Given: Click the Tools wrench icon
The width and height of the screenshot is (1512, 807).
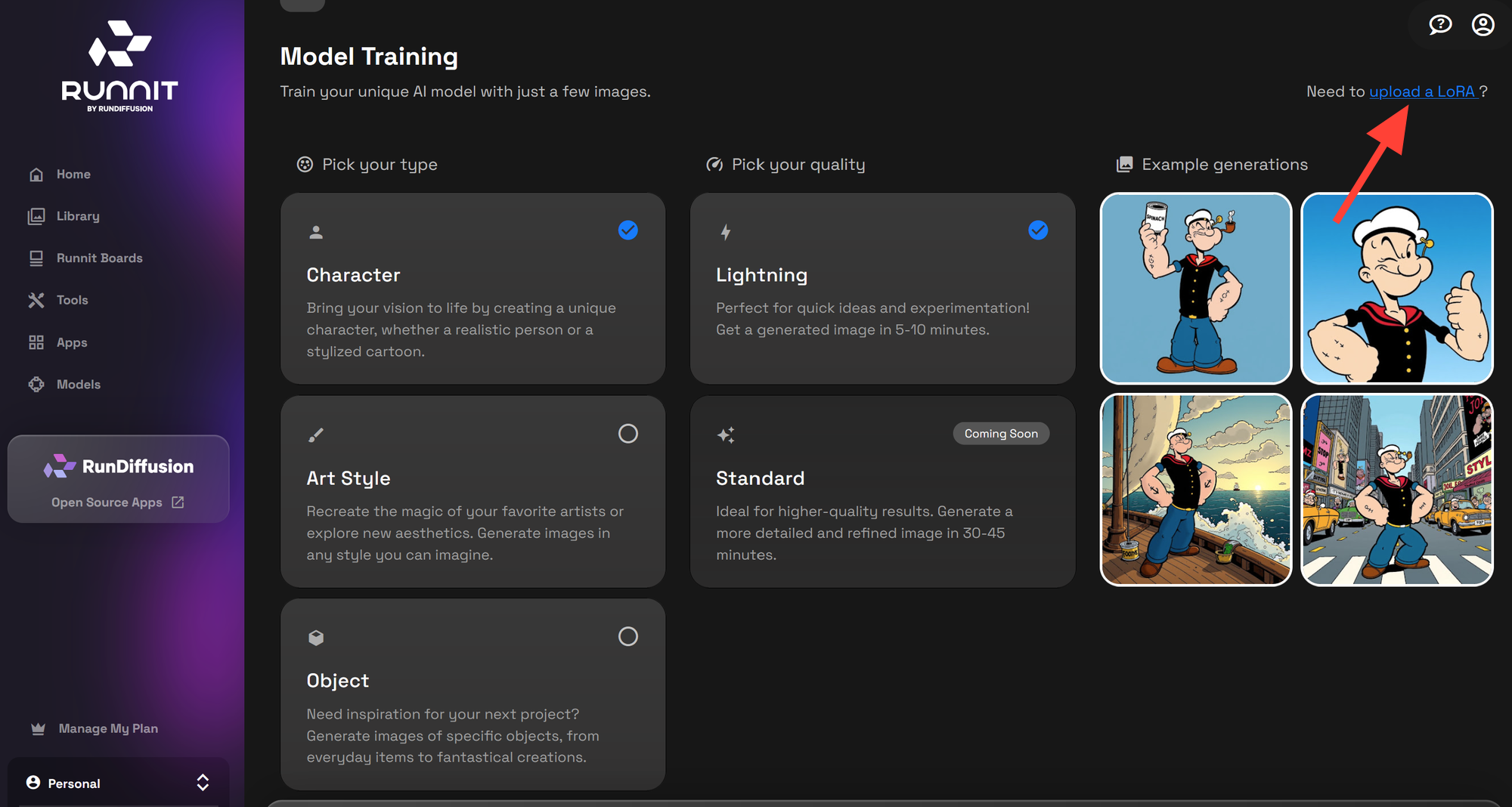Looking at the screenshot, I should pos(36,300).
